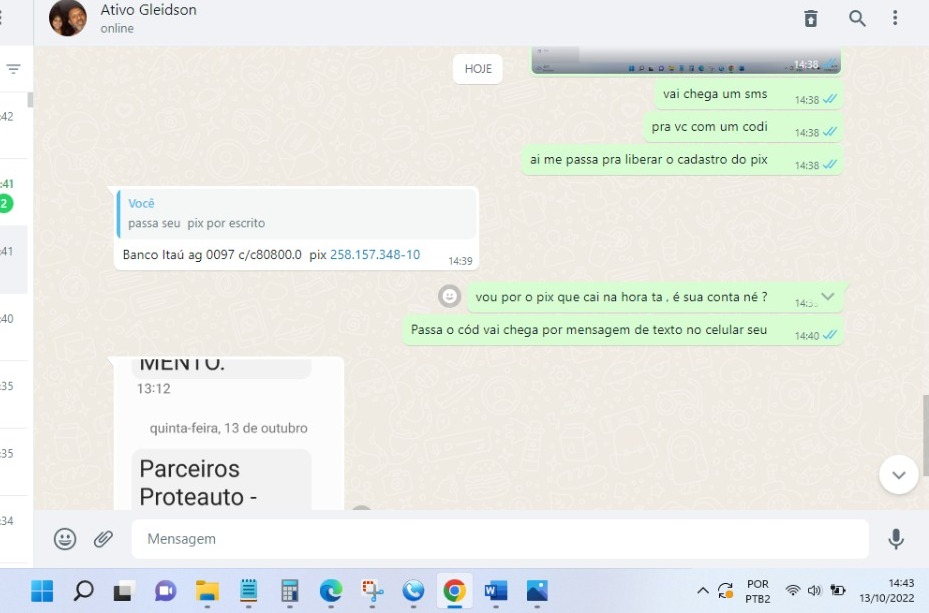This screenshot has height=613, width=929.
Task: Click the Ativo Gleidson contact name
Action: point(148,10)
